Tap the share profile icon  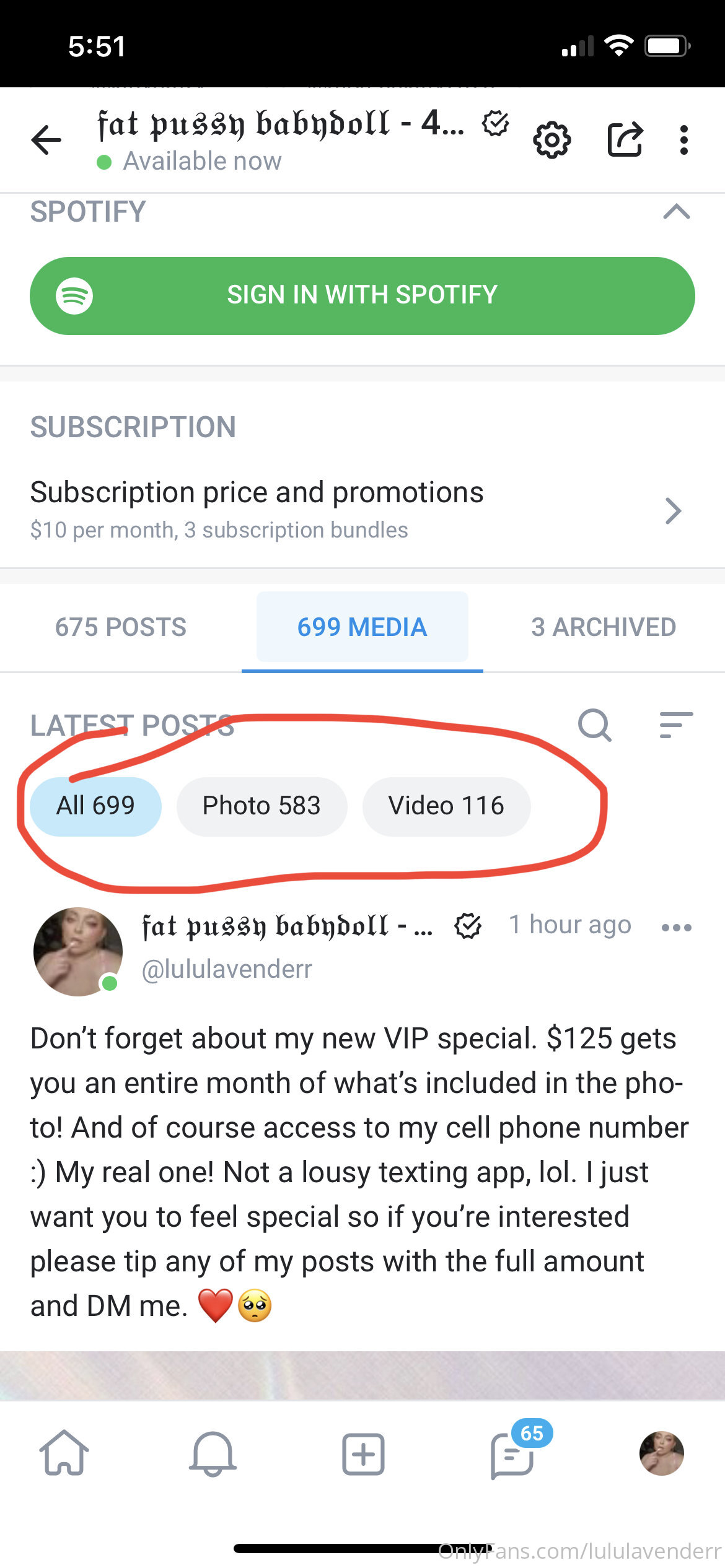coord(625,139)
